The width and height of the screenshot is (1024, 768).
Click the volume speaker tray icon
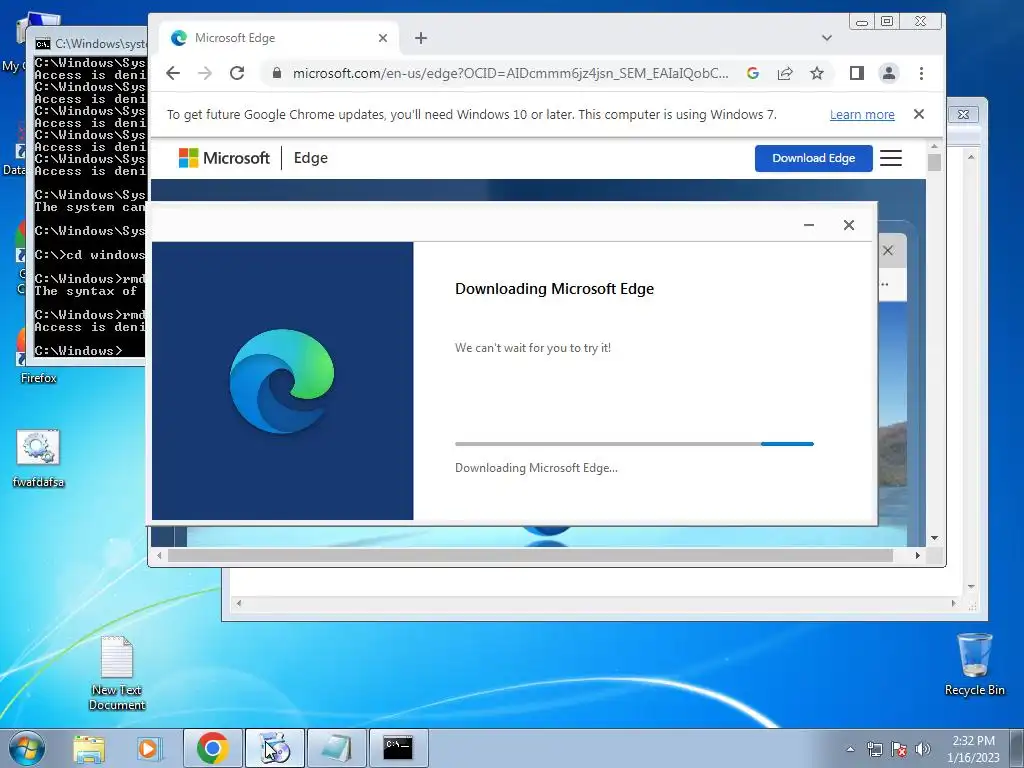[x=923, y=749]
